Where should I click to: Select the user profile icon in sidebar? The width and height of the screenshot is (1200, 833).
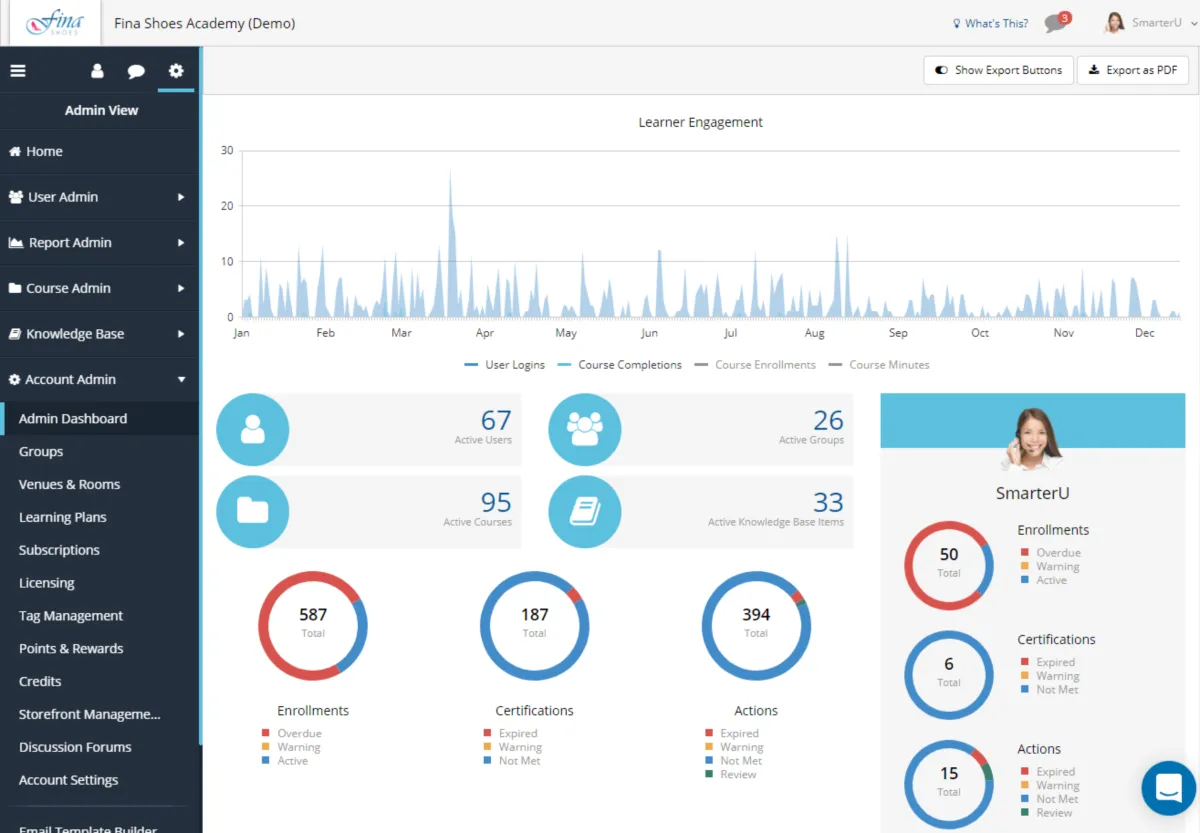(97, 71)
